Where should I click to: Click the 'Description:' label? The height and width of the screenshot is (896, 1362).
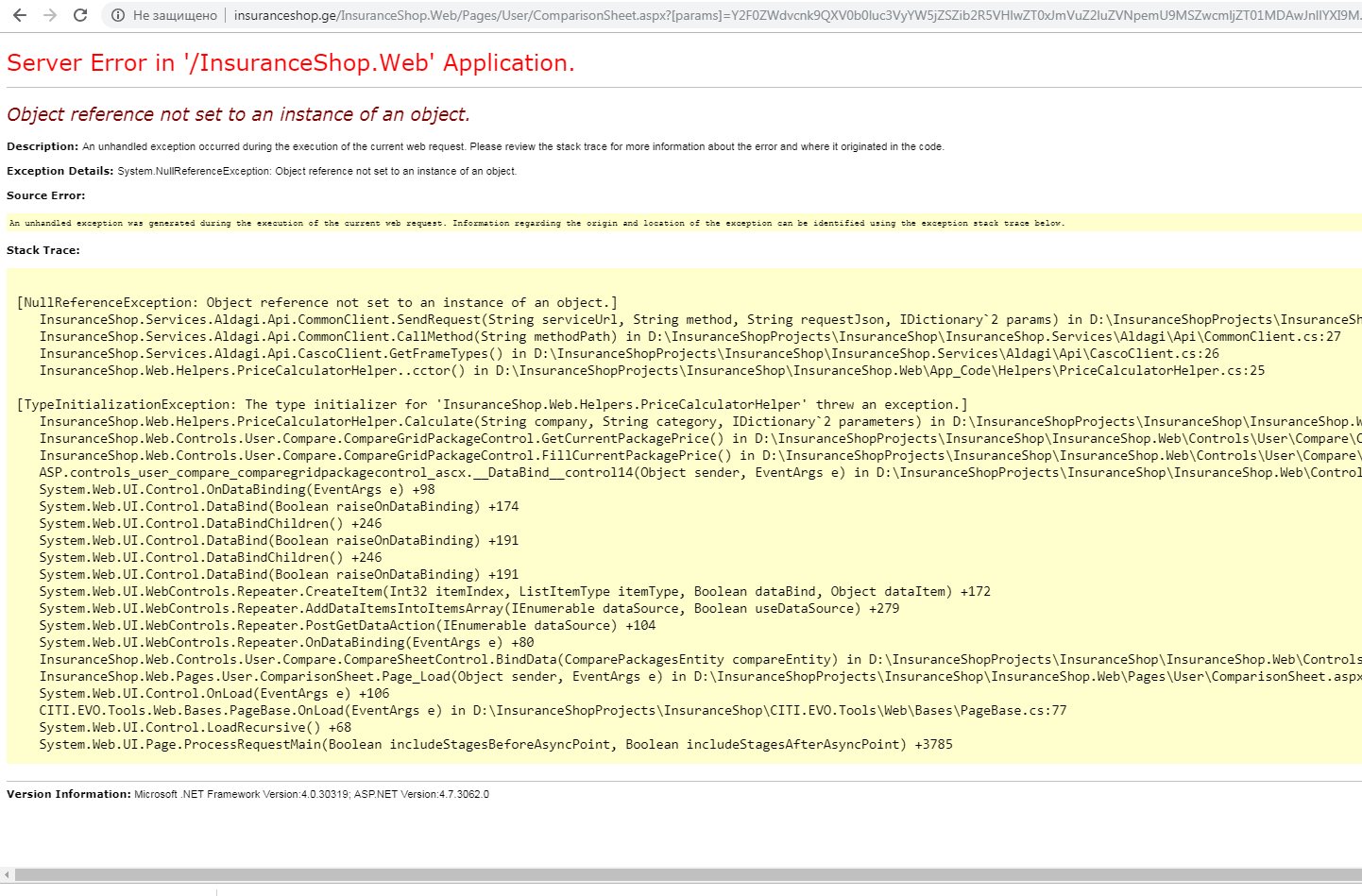point(43,146)
